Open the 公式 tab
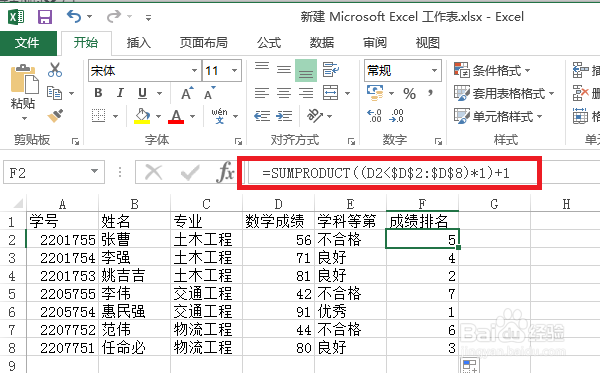The image size is (600, 373). [269, 43]
